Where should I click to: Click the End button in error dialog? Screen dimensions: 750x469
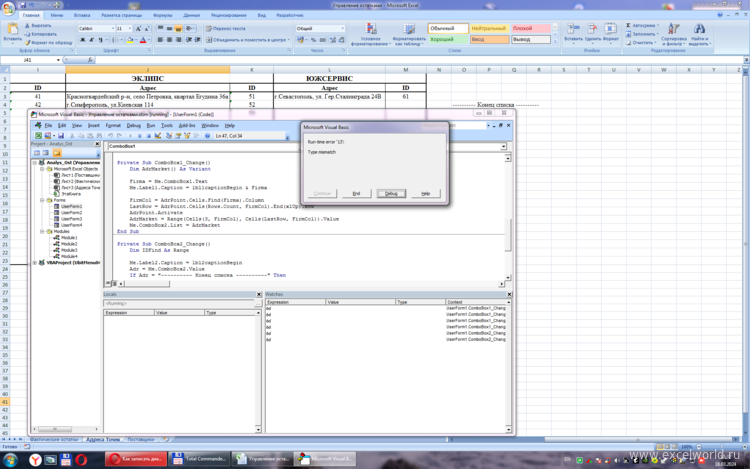pyautogui.click(x=356, y=193)
